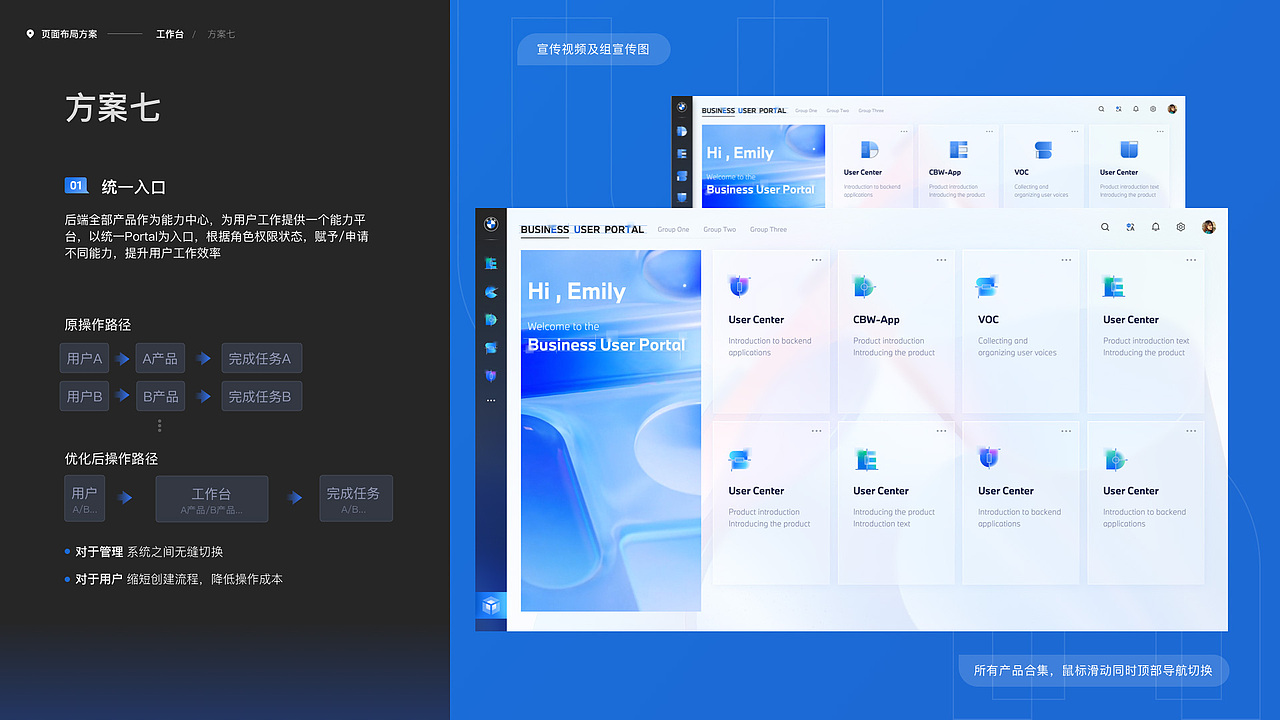
Task: Open settings gear in front window header
Action: [x=1181, y=227]
